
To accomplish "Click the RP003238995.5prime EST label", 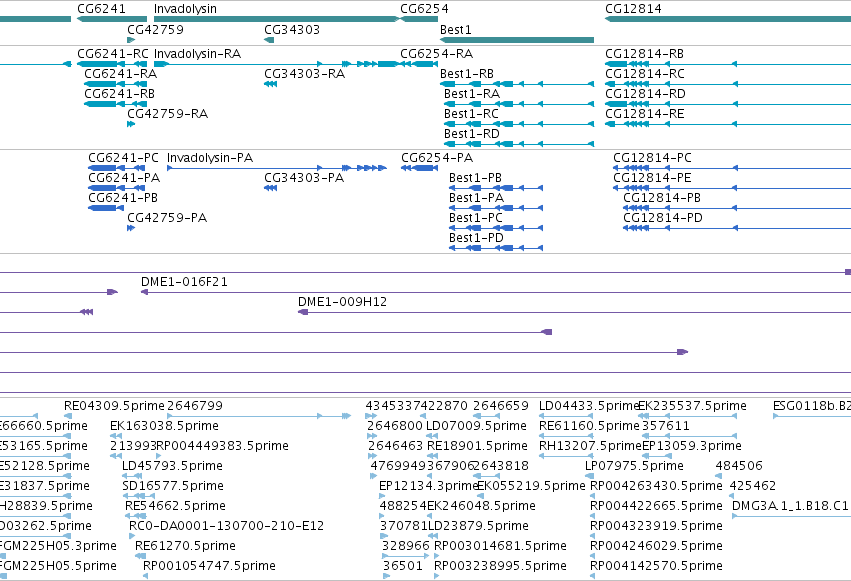I will click(x=500, y=566).
